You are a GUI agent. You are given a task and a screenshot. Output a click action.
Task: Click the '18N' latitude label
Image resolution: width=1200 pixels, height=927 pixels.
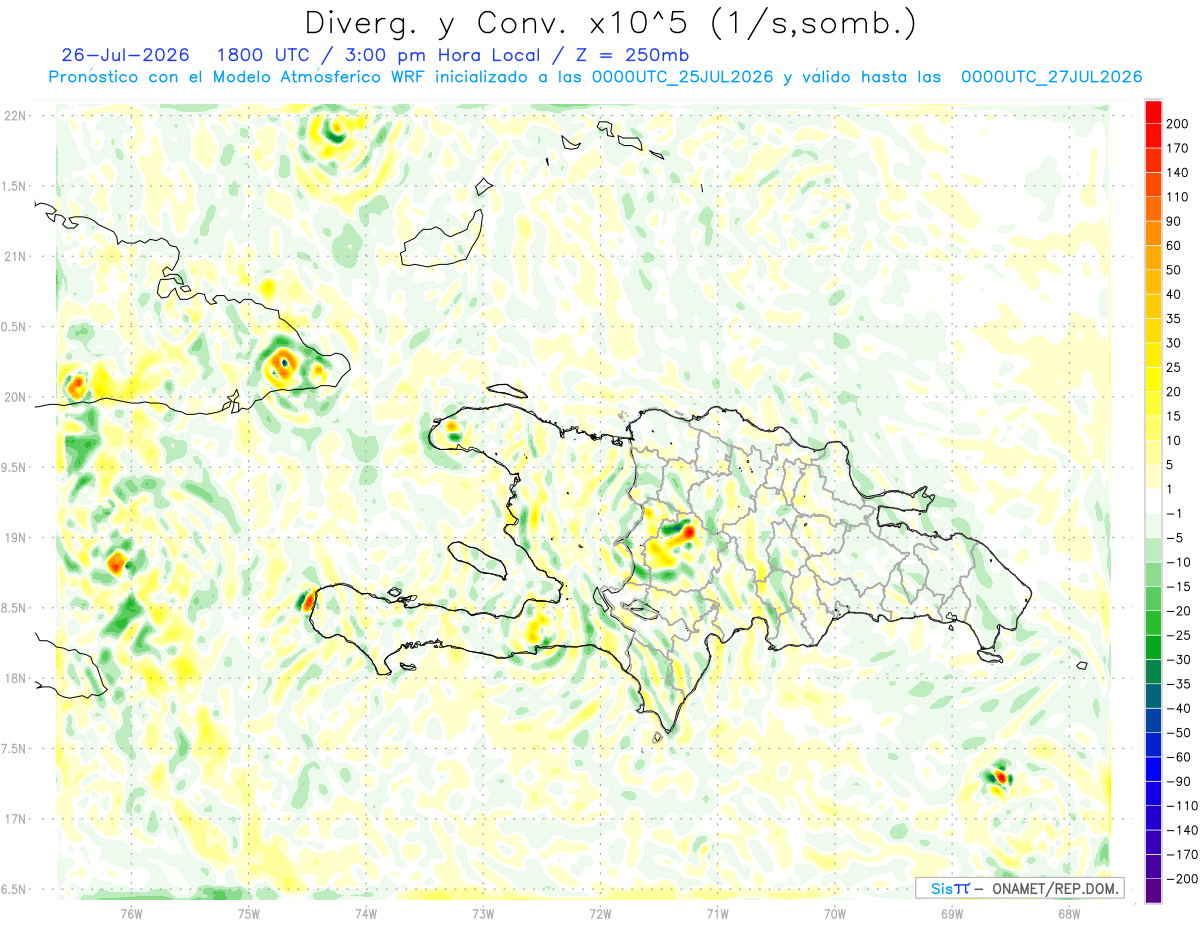coord(16,679)
